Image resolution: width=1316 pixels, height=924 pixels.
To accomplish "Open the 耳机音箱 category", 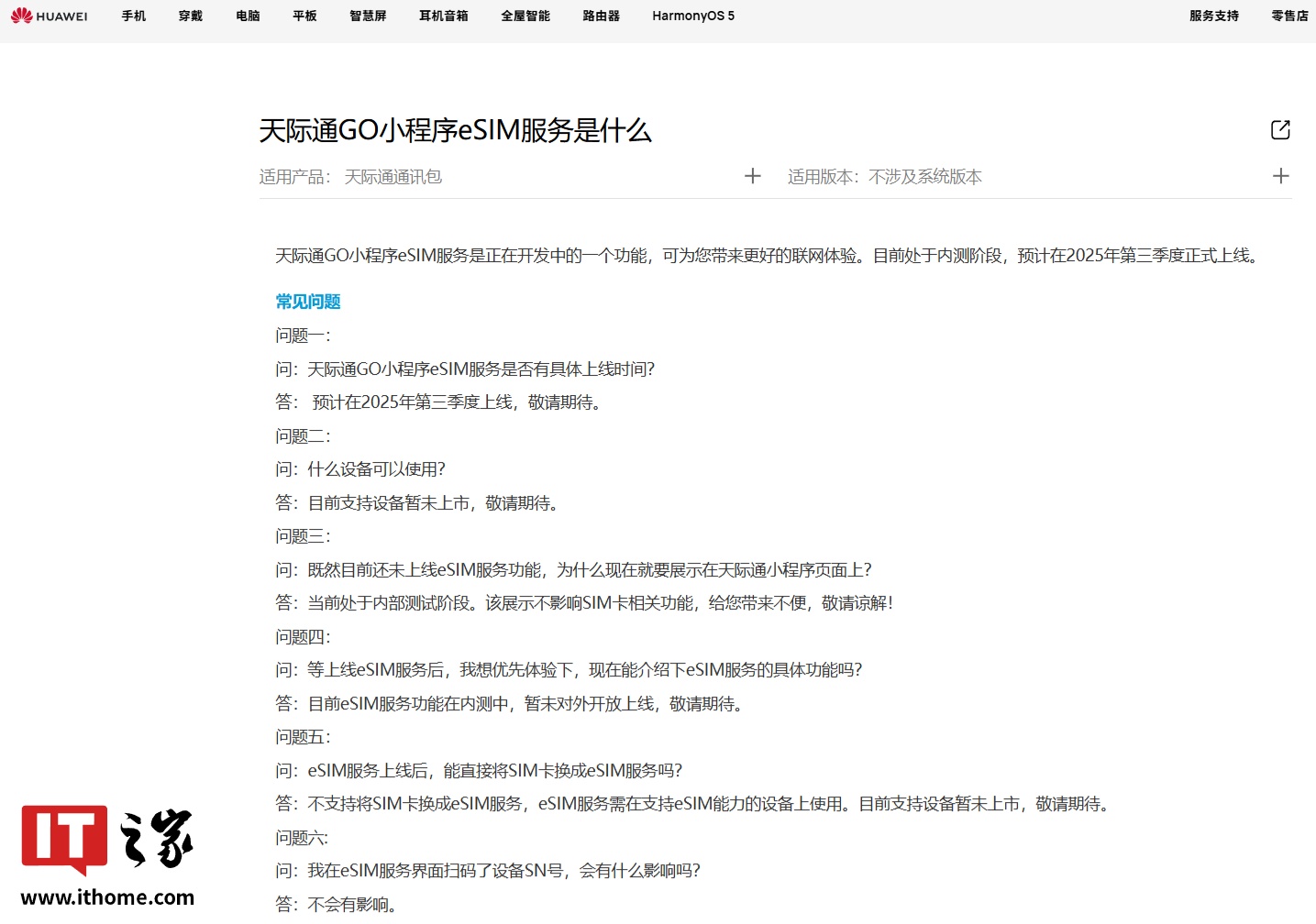I will pos(443,16).
